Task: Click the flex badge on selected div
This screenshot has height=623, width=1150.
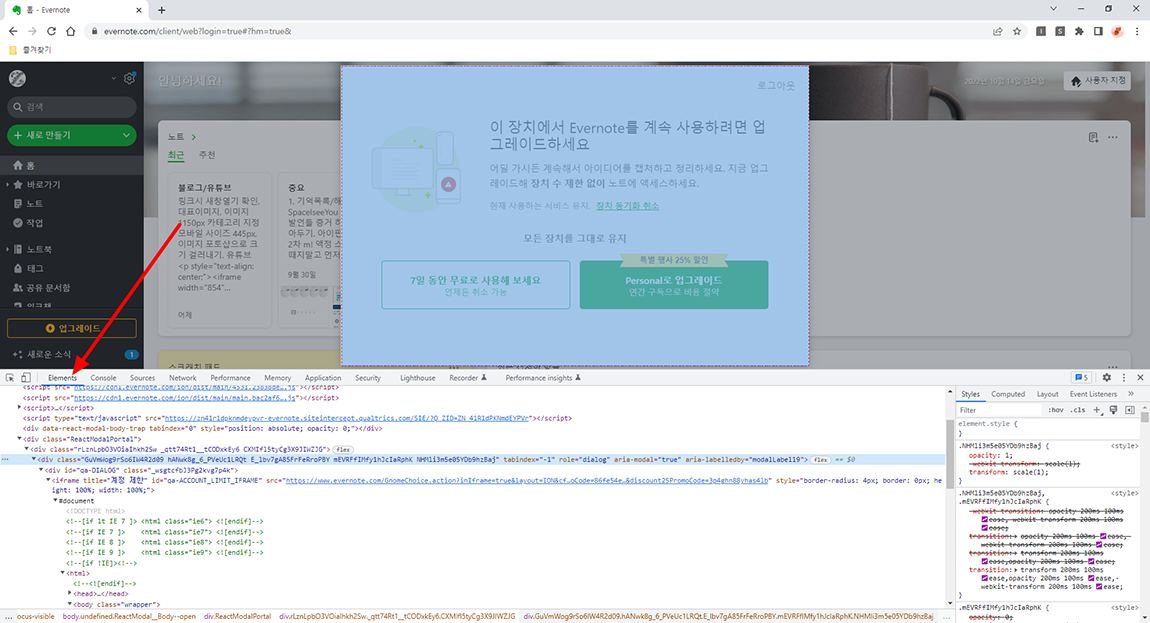Action: point(820,459)
